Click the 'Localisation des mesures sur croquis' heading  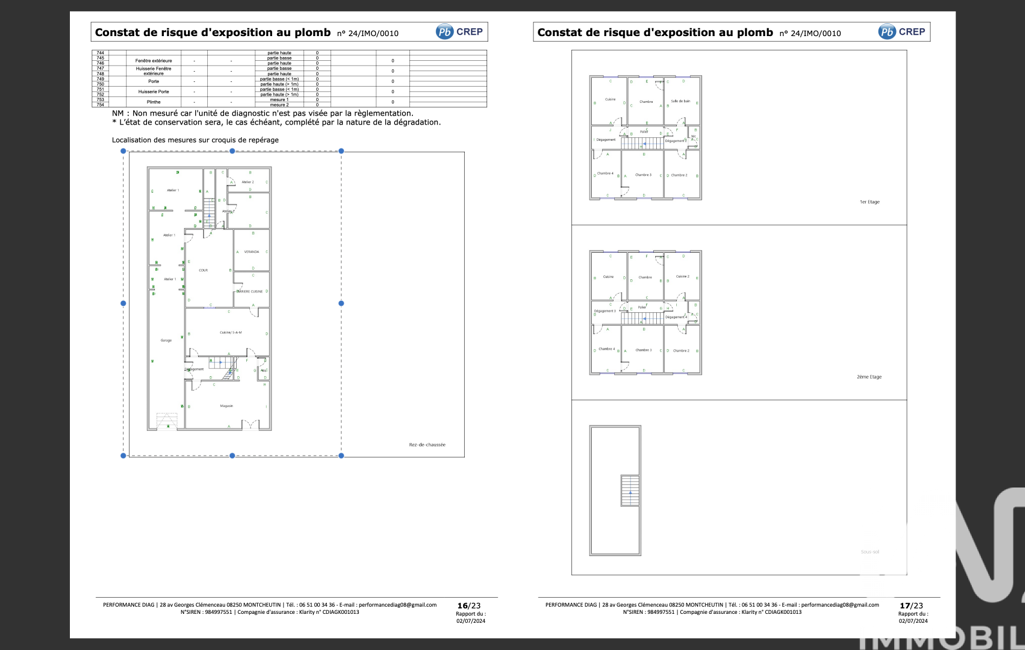click(x=195, y=140)
